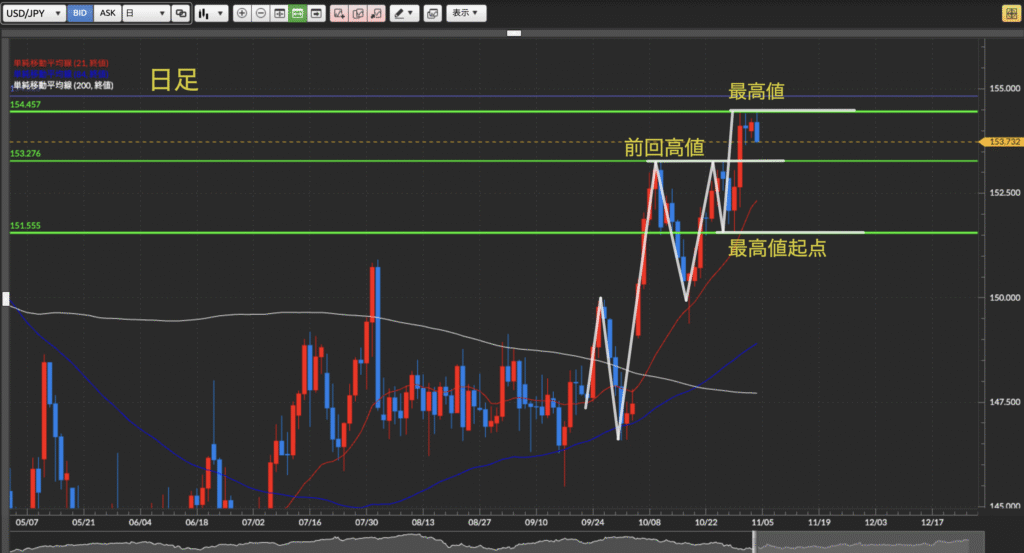Open the 日 timeframe dropdown
This screenshot has width=1024, height=553.
(144, 14)
